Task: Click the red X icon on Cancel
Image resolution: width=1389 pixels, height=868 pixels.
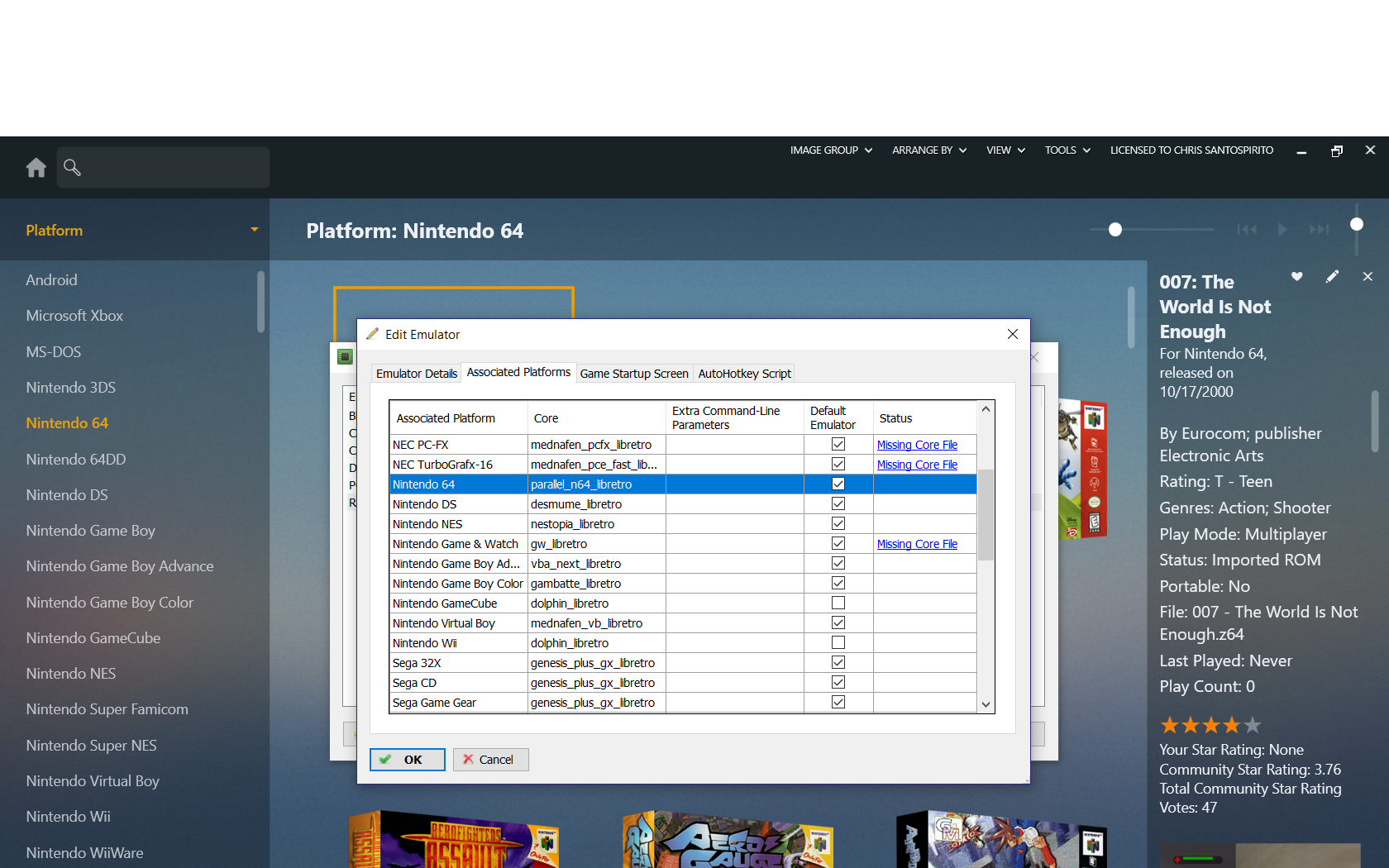Action: point(468,759)
